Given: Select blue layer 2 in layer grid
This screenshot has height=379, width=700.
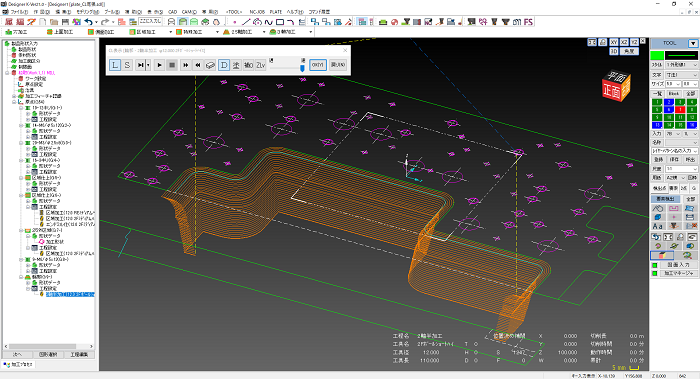Looking at the screenshot, I should point(668,102).
